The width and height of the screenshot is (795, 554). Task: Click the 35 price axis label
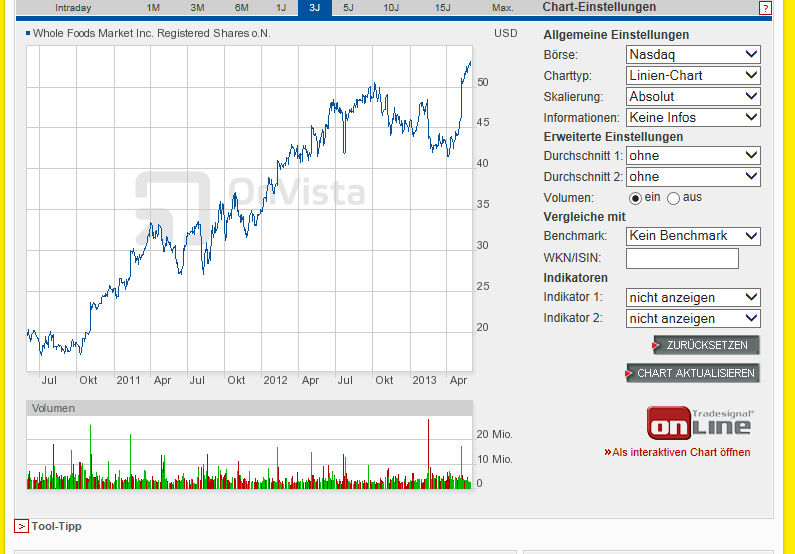tap(483, 204)
